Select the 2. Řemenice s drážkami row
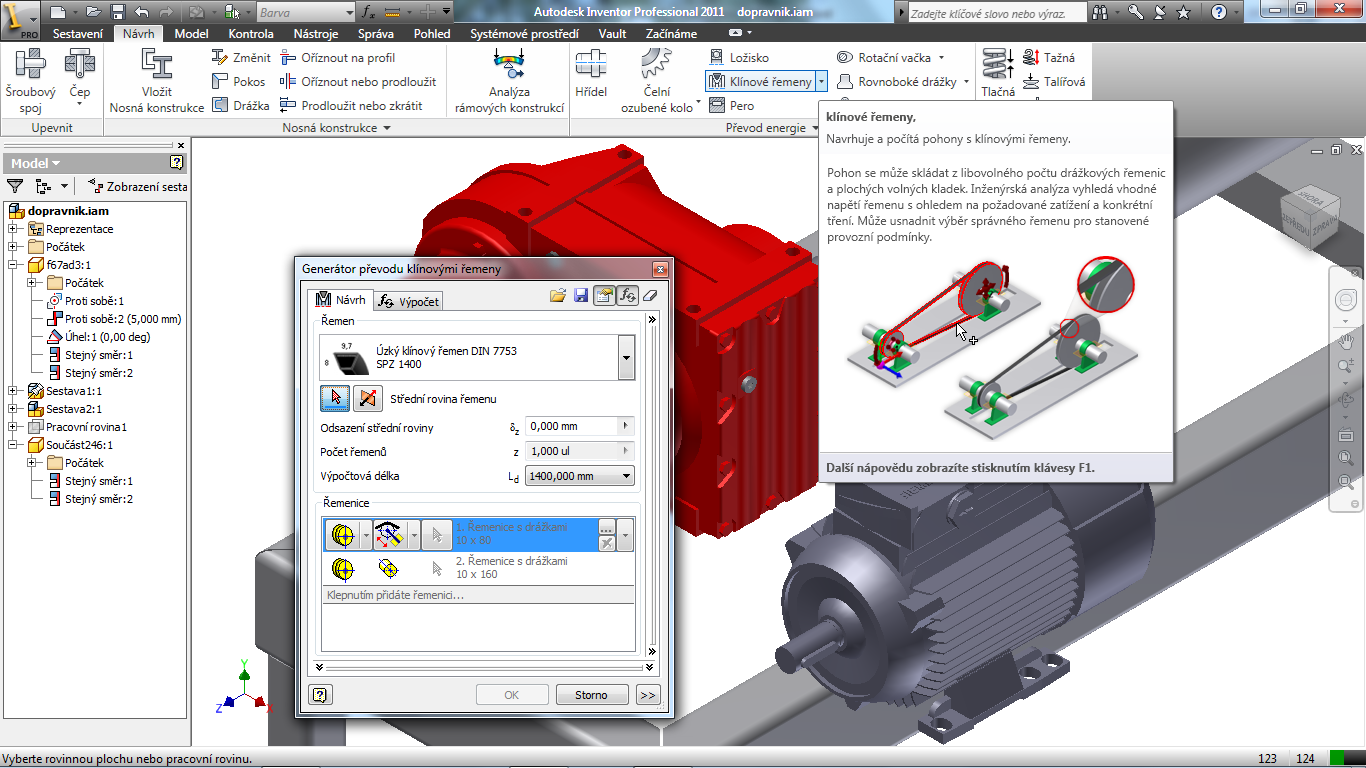 (x=478, y=568)
